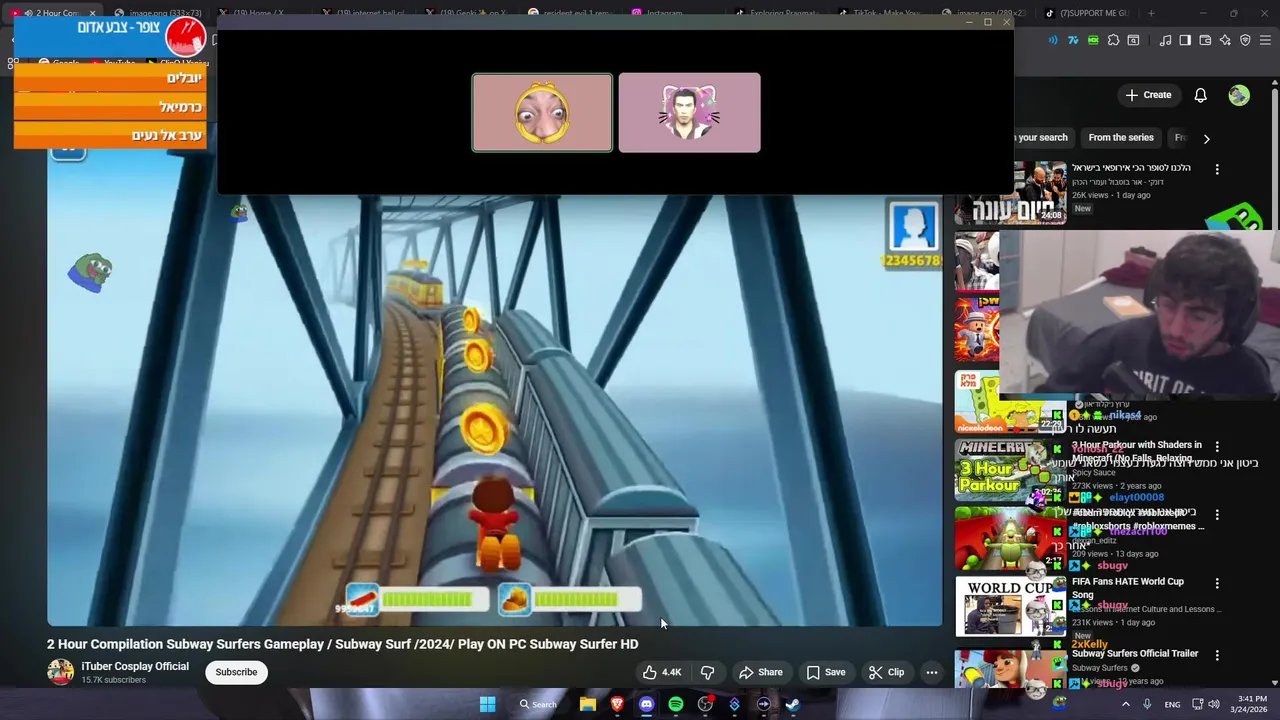Select the 'From the series' filter chip
The height and width of the screenshot is (720, 1280).
pyautogui.click(x=1121, y=138)
